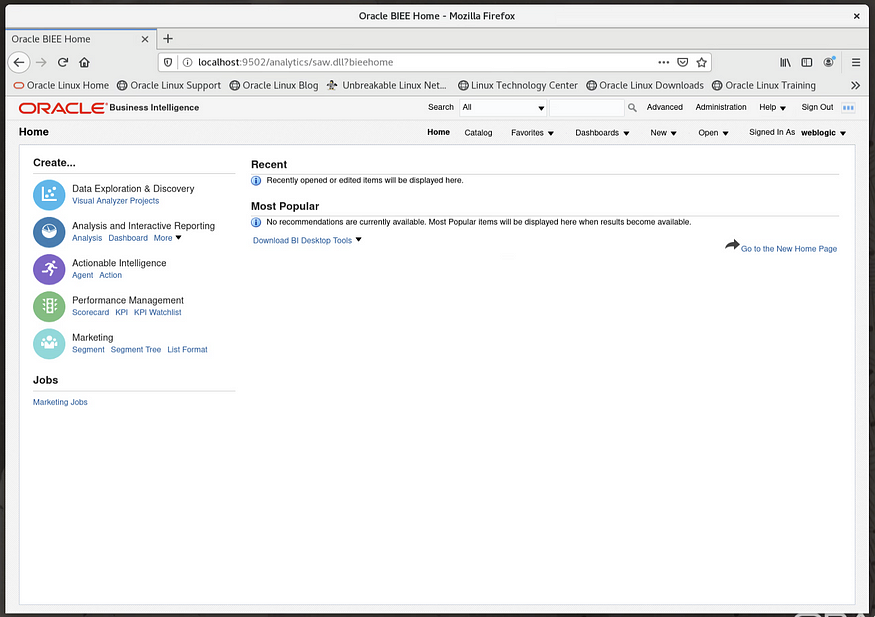The height and width of the screenshot is (617, 875).
Task: Create a new Scorecard
Action: [x=90, y=312]
